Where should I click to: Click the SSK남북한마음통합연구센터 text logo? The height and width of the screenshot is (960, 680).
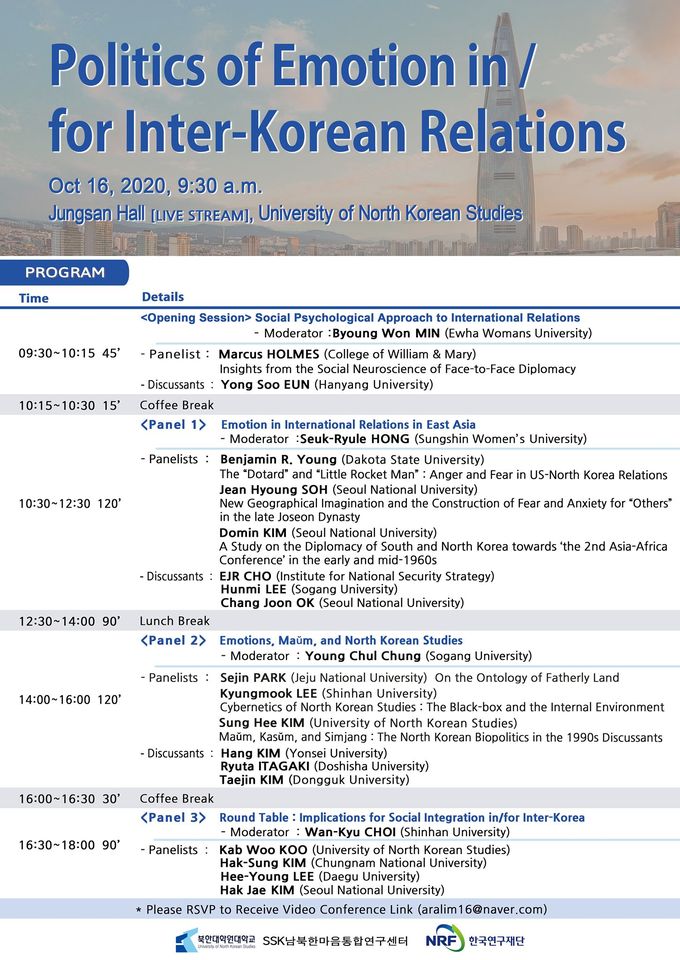coord(335,940)
